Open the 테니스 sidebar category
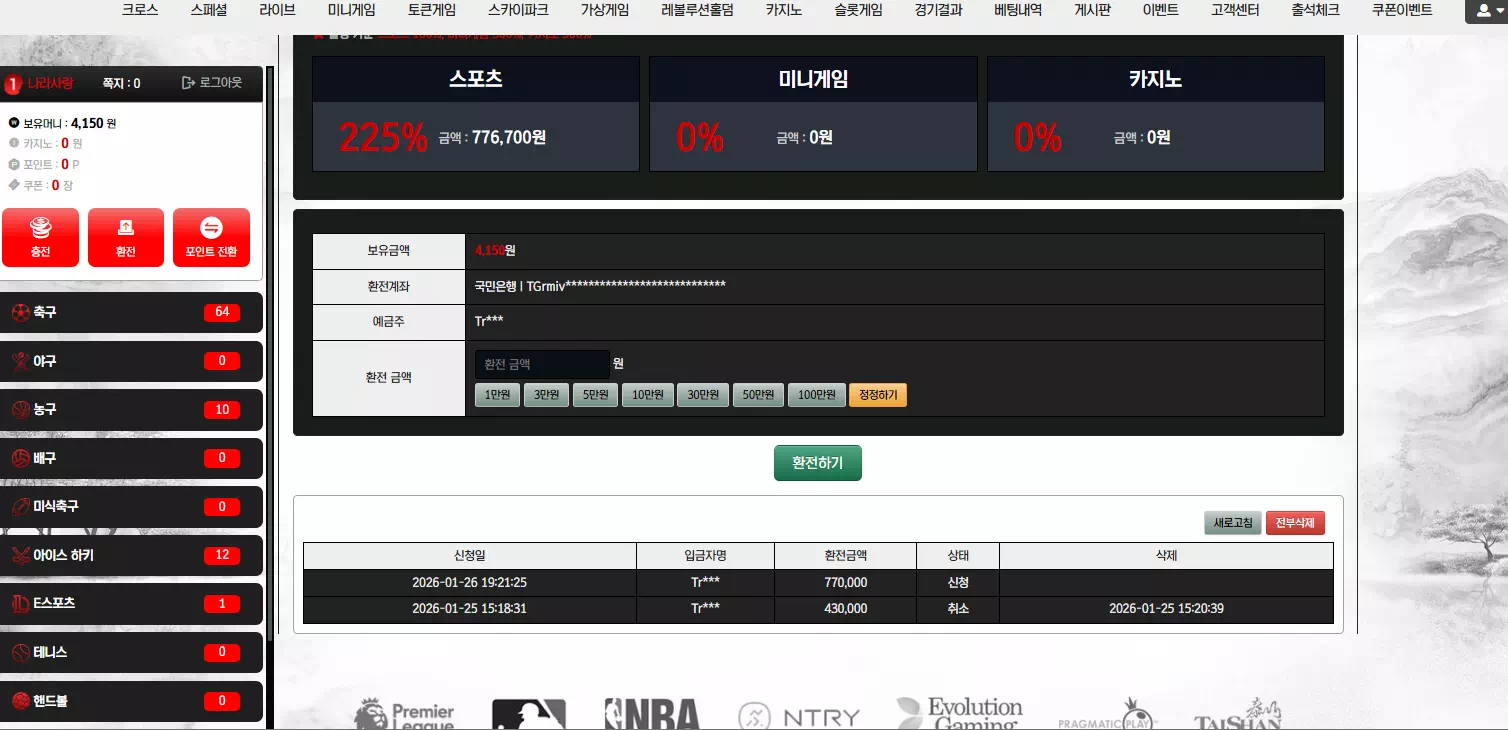This screenshot has height=730, width=1508. point(131,652)
